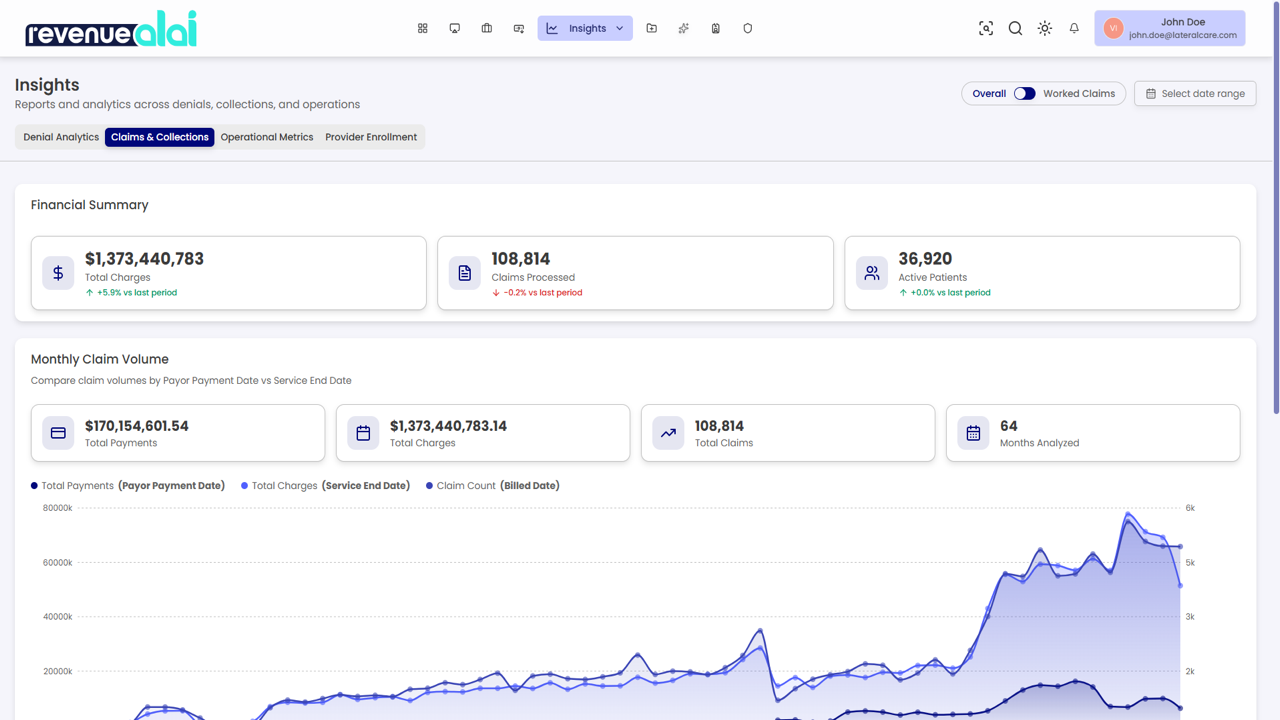Click the +5.9% vs last period indicator

point(131,293)
